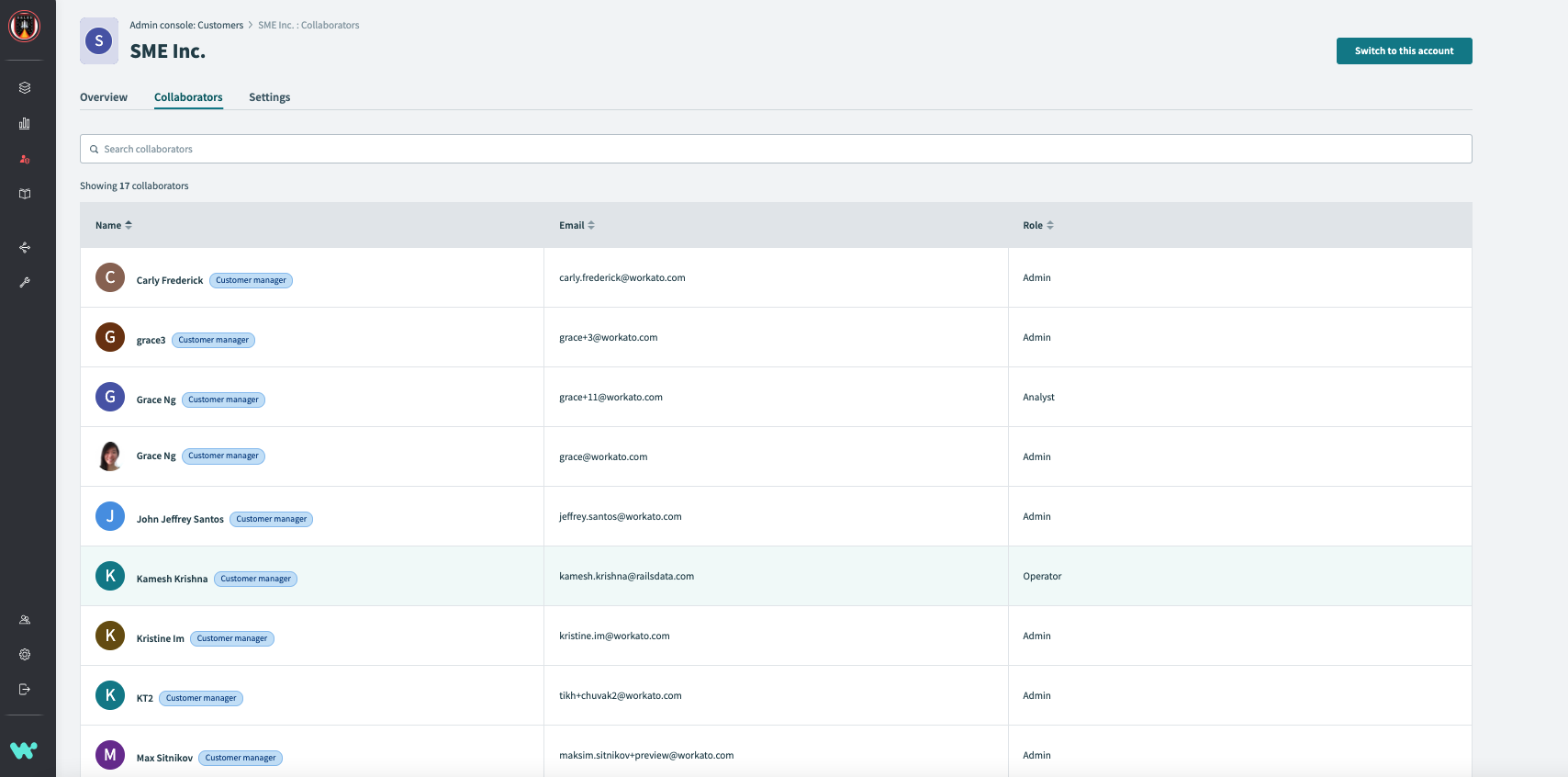Sort by Name column arrows
Image resolution: width=1568 pixels, height=777 pixels.
coord(129,225)
